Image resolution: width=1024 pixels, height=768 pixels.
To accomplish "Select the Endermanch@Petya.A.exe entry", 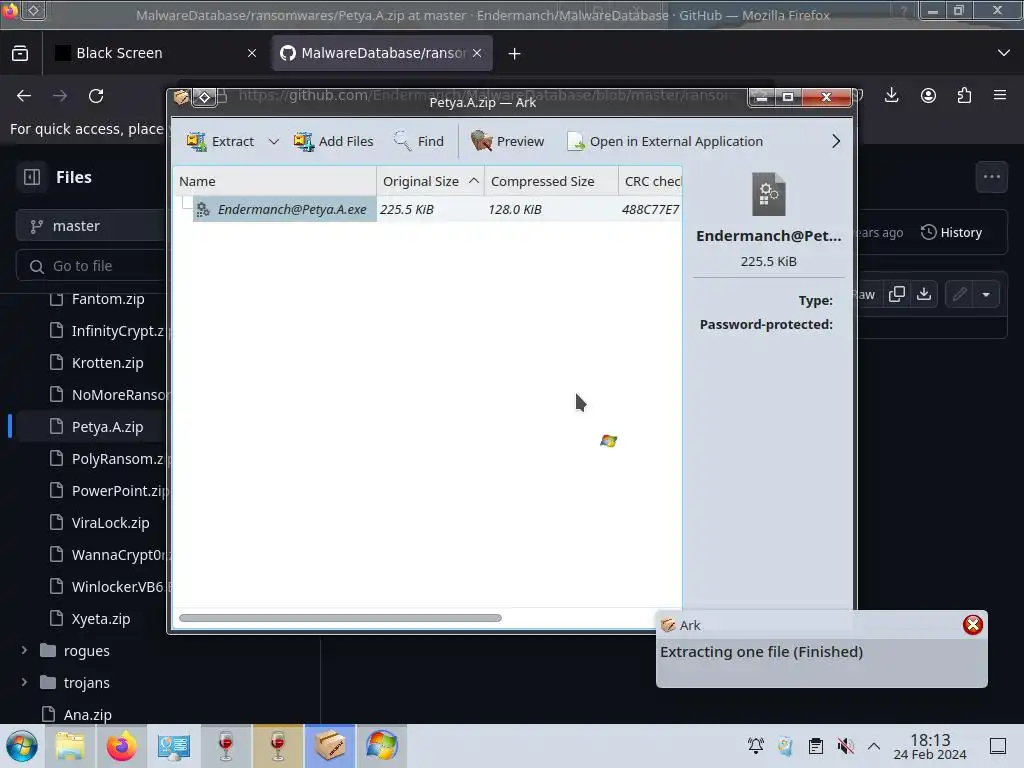I will (285, 209).
